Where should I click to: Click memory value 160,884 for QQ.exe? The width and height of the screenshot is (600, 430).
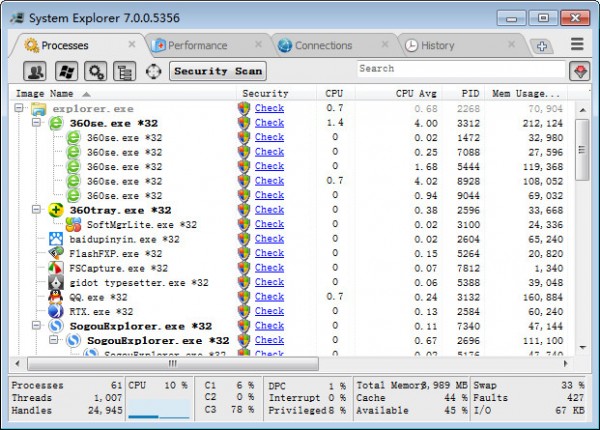[x=543, y=297]
